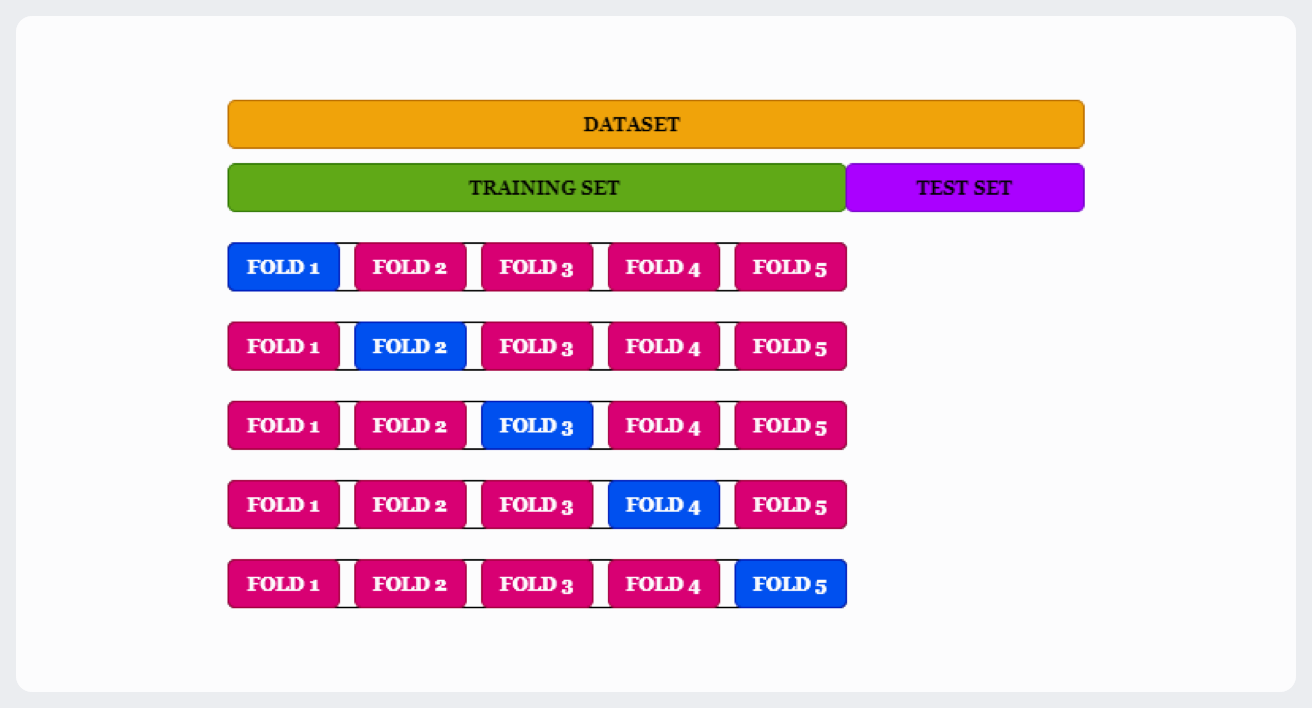Click pink FOLD 3 in the first row
The width and height of the screenshot is (1312, 708).
coord(537,267)
